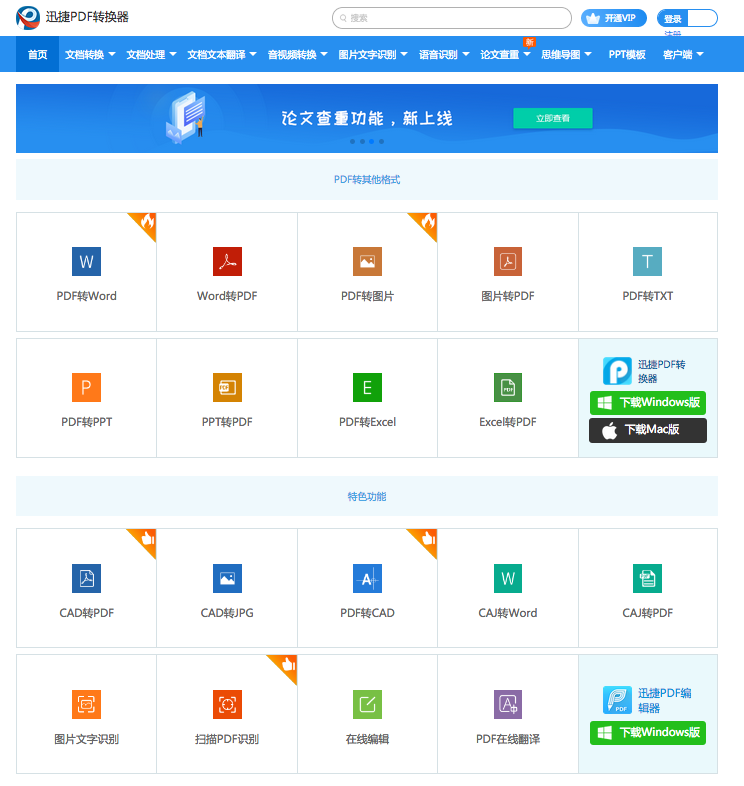Expand the 论文查重 dropdown menu
The width and height of the screenshot is (744, 786).
(505, 54)
